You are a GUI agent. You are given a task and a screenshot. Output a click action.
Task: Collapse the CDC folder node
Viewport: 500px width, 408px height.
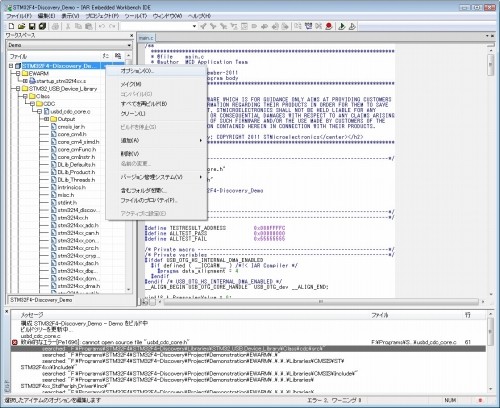tap(32, 104)
